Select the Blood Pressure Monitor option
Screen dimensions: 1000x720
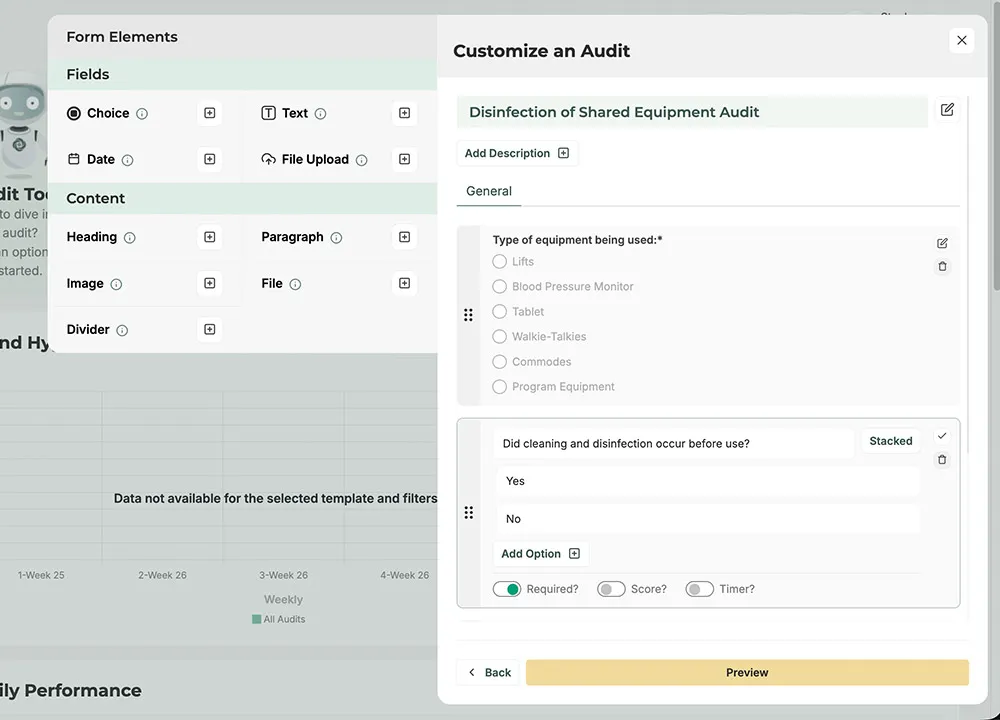499,286
